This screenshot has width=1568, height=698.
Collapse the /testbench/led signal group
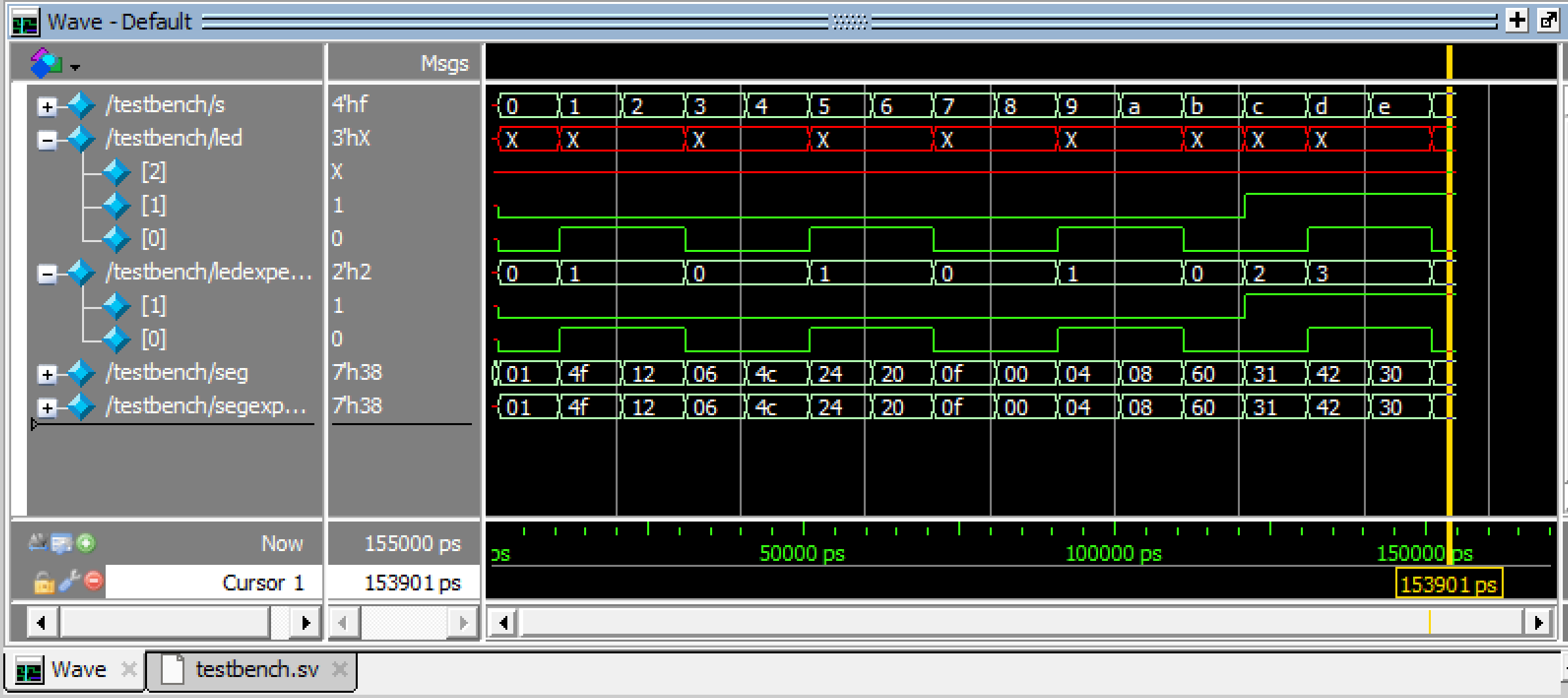click(x=47, y=140)
